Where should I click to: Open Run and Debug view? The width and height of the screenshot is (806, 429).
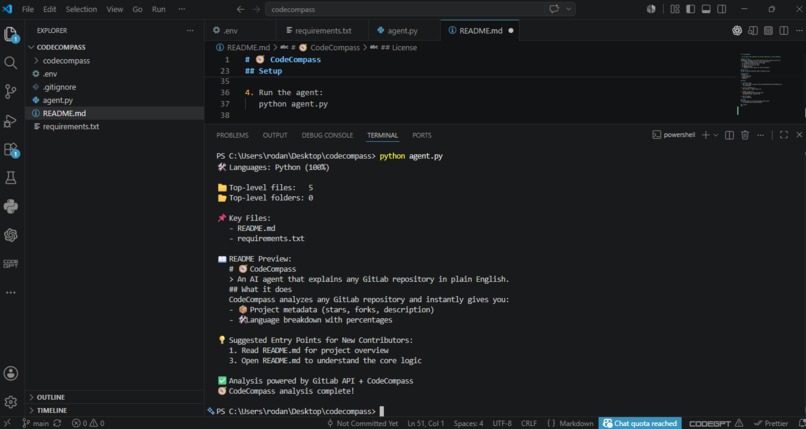[x=10, y=121]
